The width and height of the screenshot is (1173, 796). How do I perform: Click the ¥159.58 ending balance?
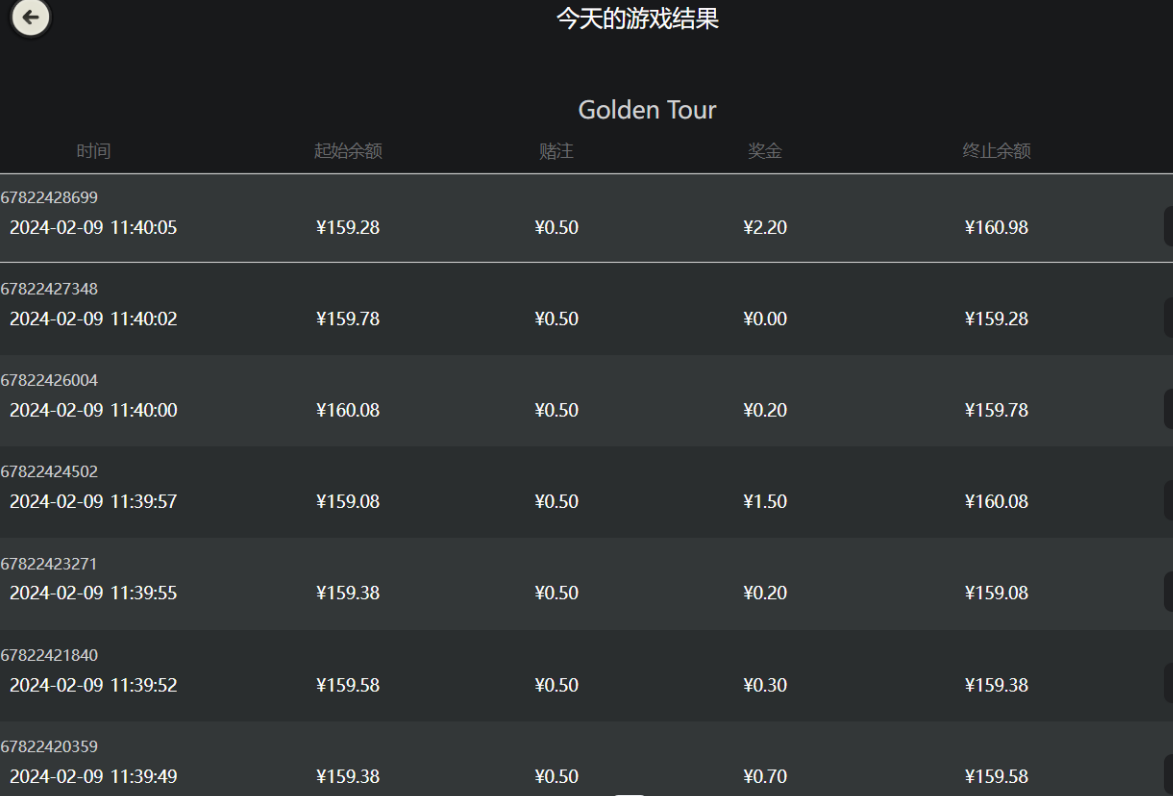click(x=996, y=777)
